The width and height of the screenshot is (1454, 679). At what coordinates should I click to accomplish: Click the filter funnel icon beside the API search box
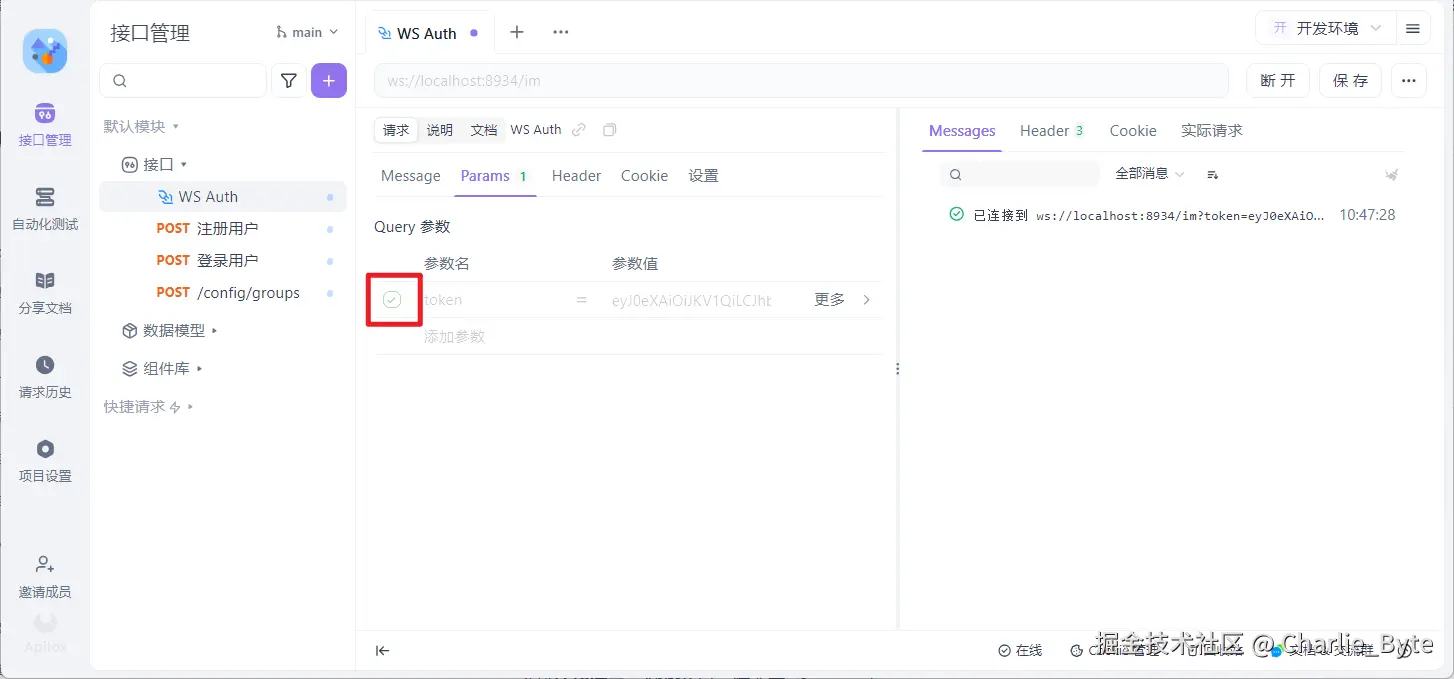[288, 80]
